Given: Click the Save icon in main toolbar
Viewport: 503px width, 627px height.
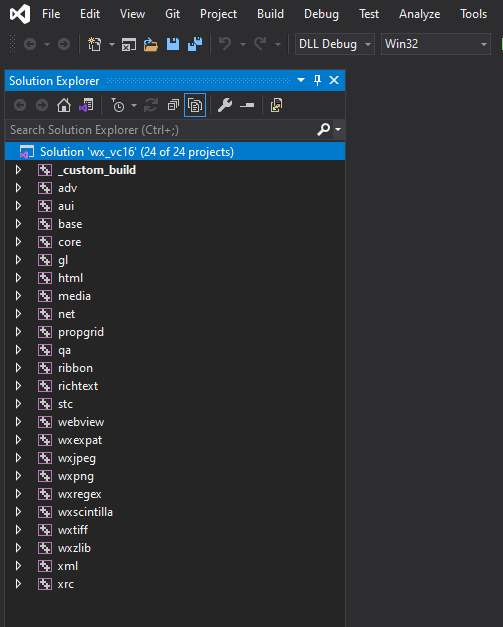Looking at the screenshot, I should click(173, 44).
